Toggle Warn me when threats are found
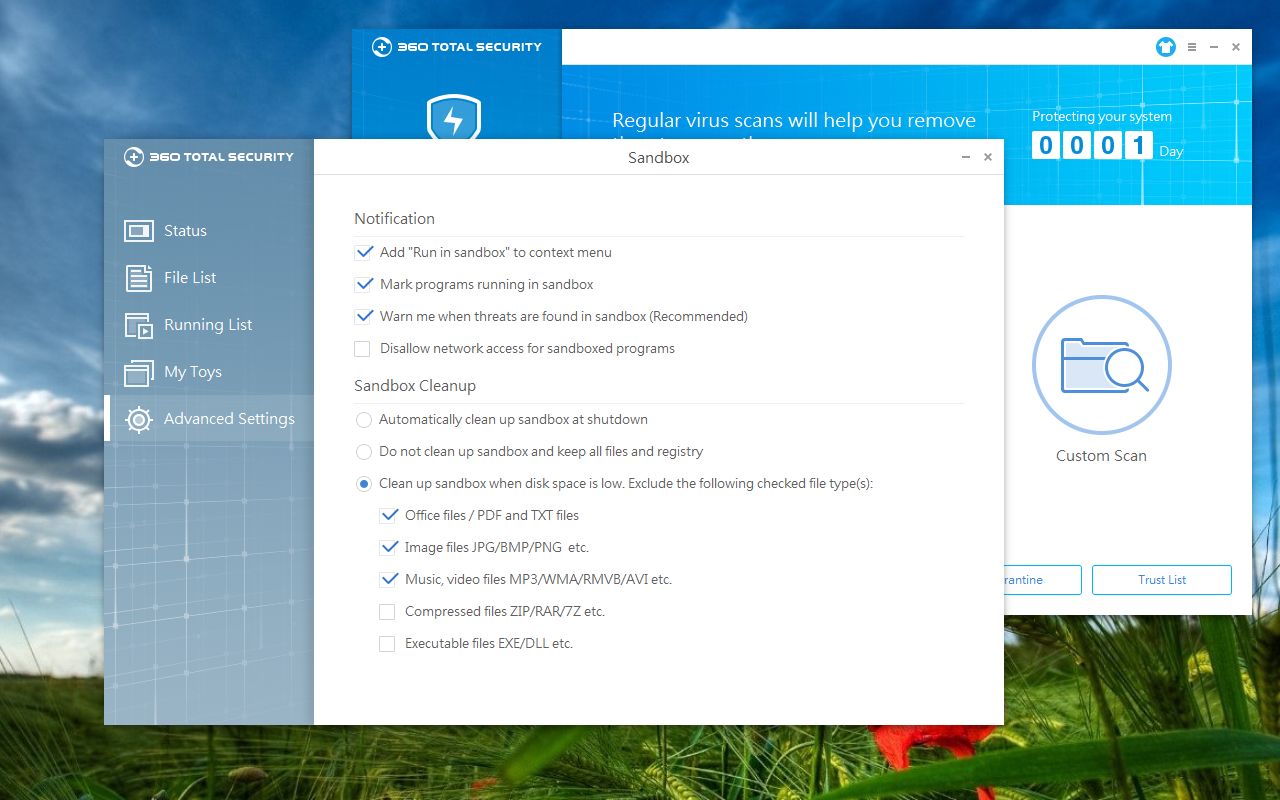 coord(363,317)
